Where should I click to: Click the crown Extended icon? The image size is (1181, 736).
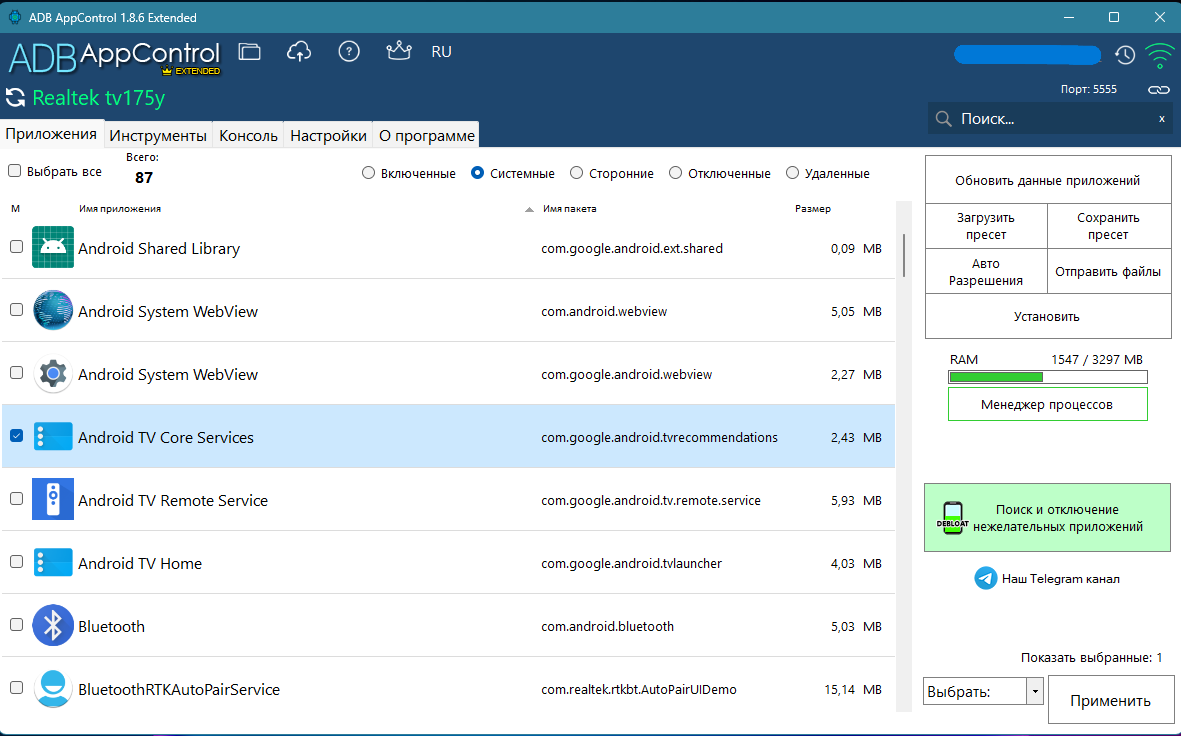coord(398,50)
